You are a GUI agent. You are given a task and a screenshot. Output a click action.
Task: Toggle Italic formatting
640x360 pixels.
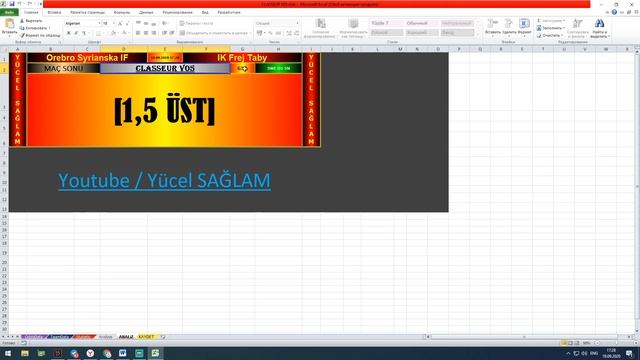[x=76, y=33]
